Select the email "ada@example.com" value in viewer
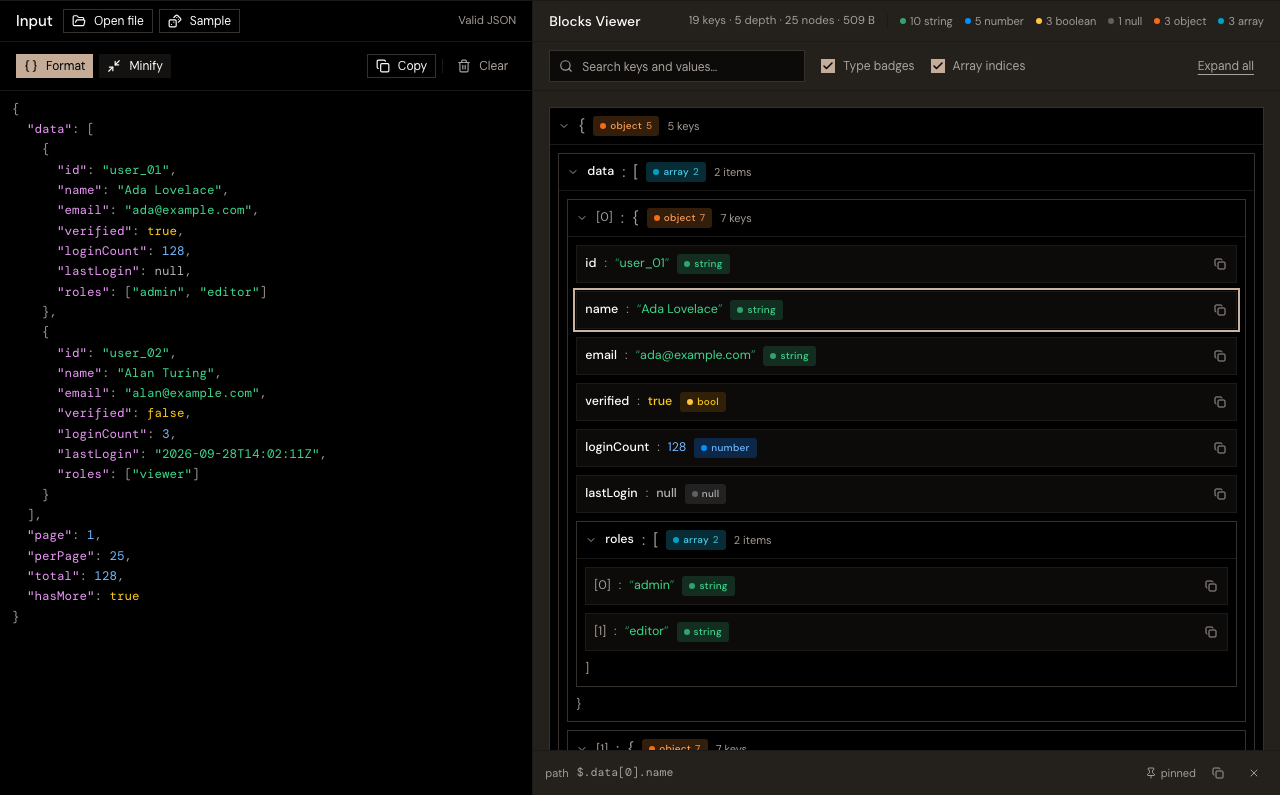1280x795 pixels. tap(695, 355)
